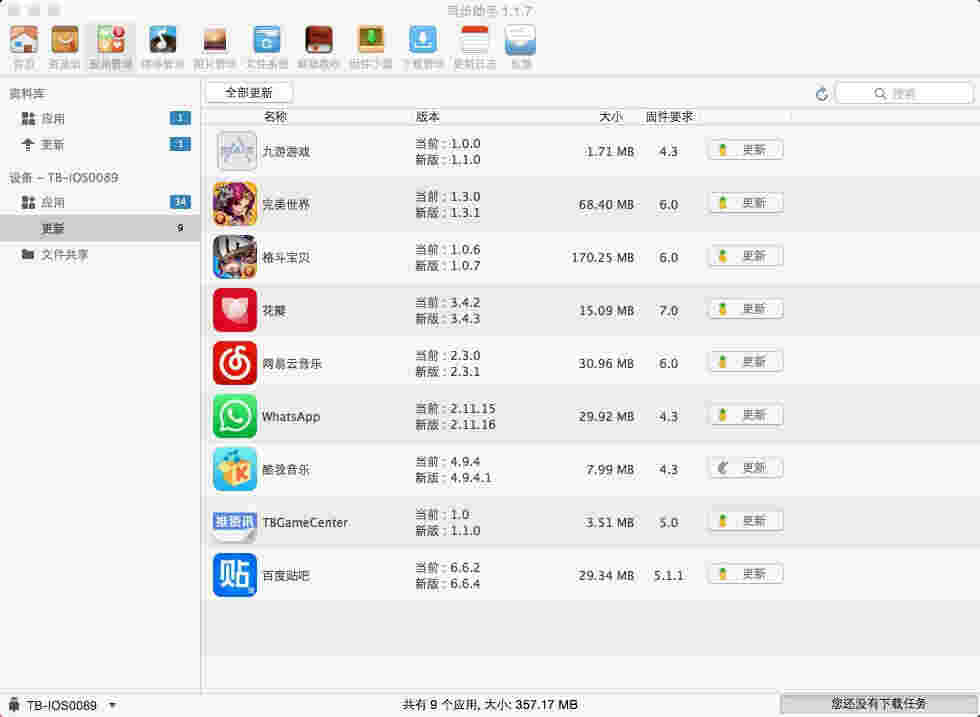Click the WhatsApp green app icon
The image size is (980, 717).
pos(235,416)
